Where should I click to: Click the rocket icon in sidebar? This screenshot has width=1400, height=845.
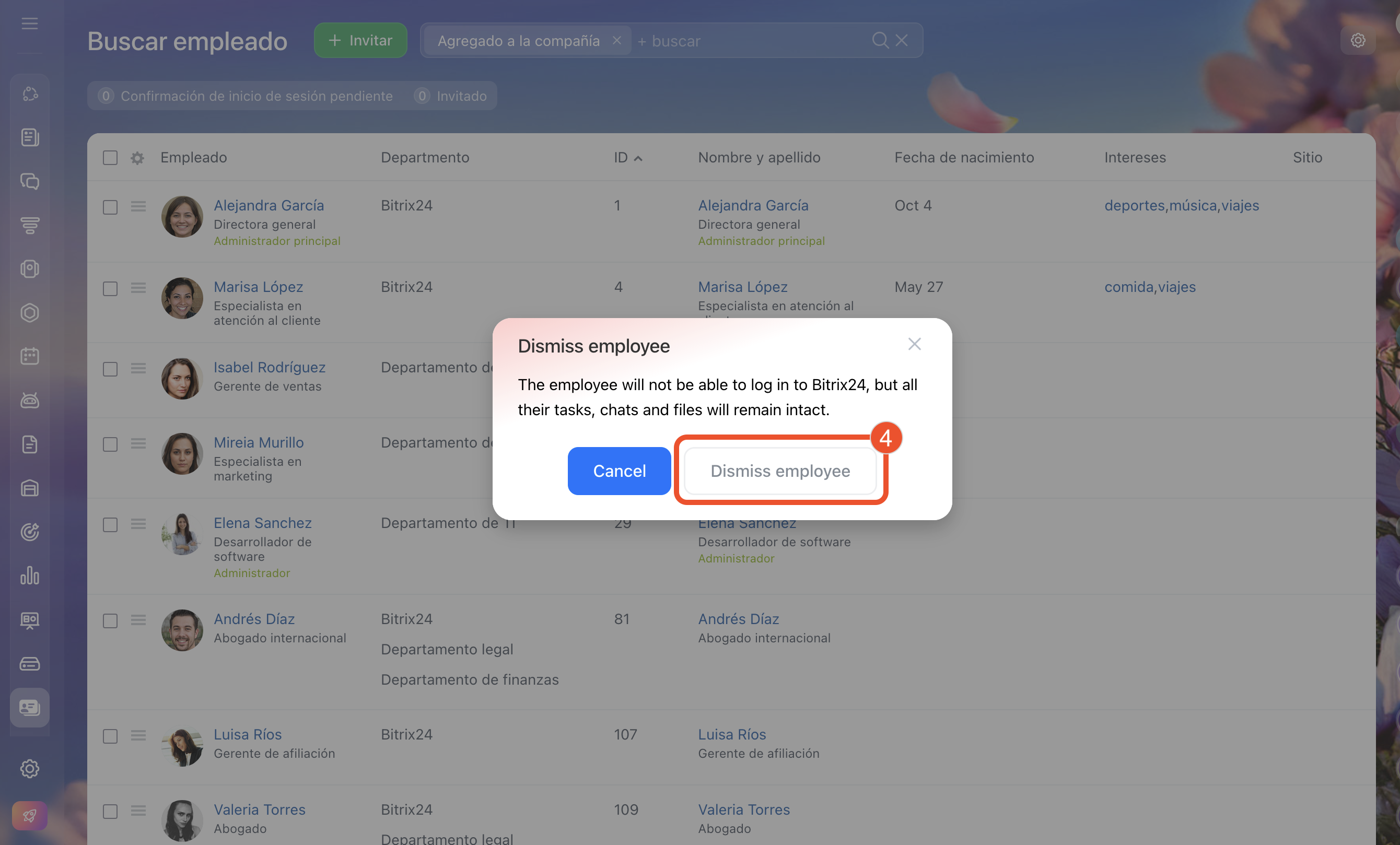[30, 816]
